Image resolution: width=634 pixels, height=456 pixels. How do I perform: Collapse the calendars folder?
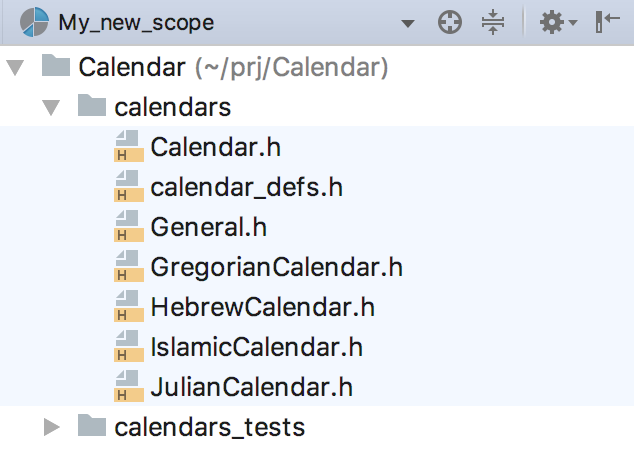(51, 108)
